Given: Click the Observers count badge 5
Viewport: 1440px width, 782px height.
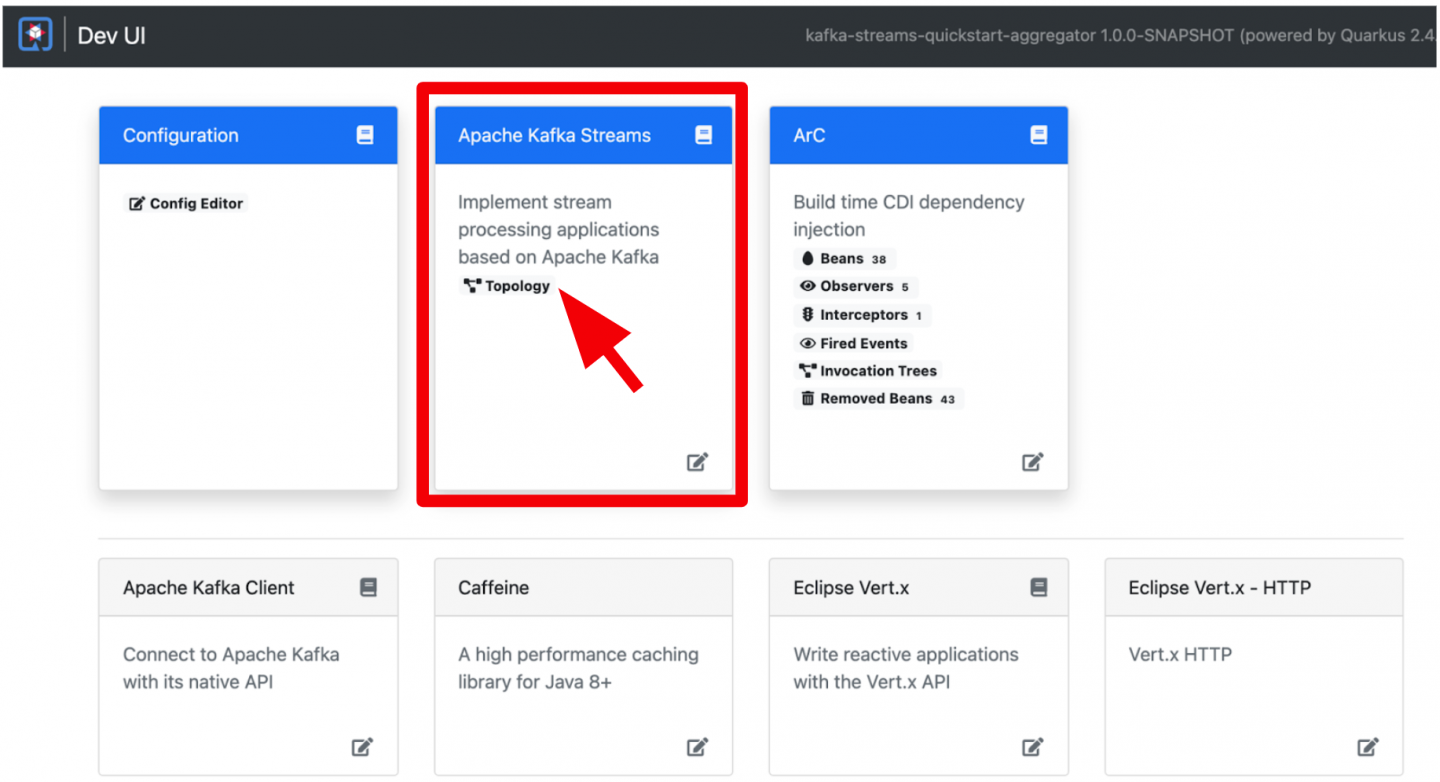Looking at the screenshot, I should click(x=905, y=287).
